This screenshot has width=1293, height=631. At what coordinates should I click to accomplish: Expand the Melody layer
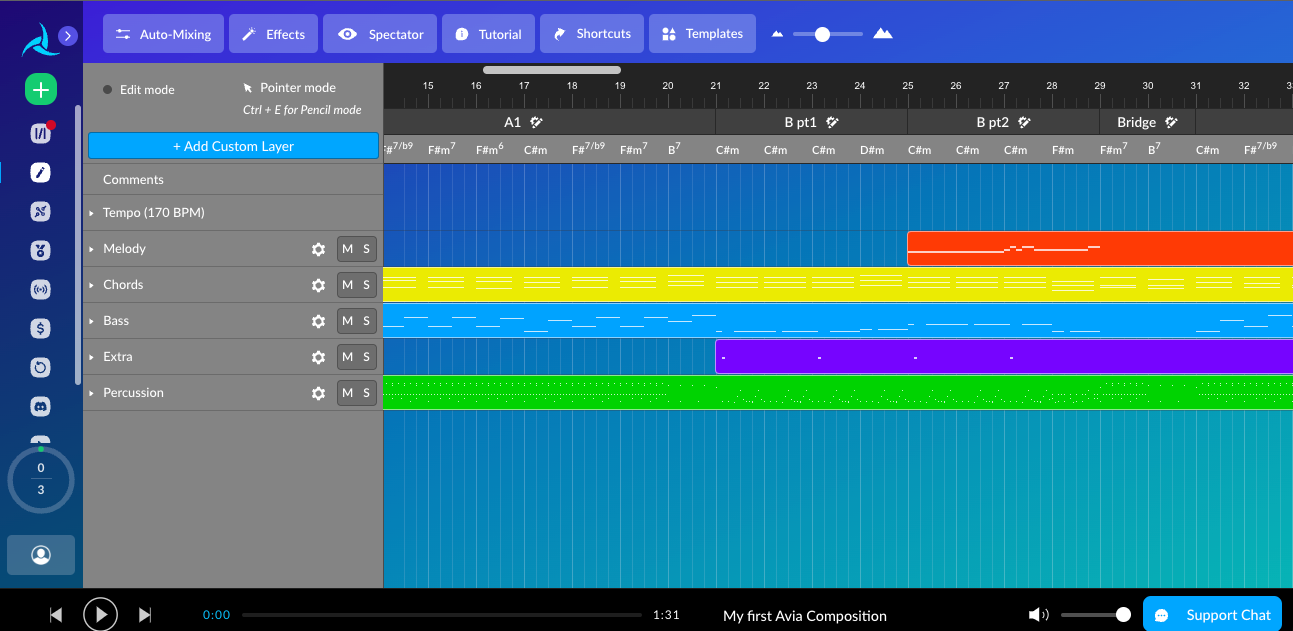(x=92, y=249)
